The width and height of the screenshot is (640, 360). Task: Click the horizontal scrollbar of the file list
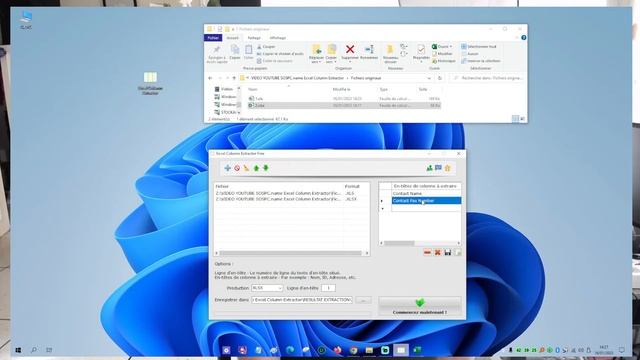[x=291, y=253]
